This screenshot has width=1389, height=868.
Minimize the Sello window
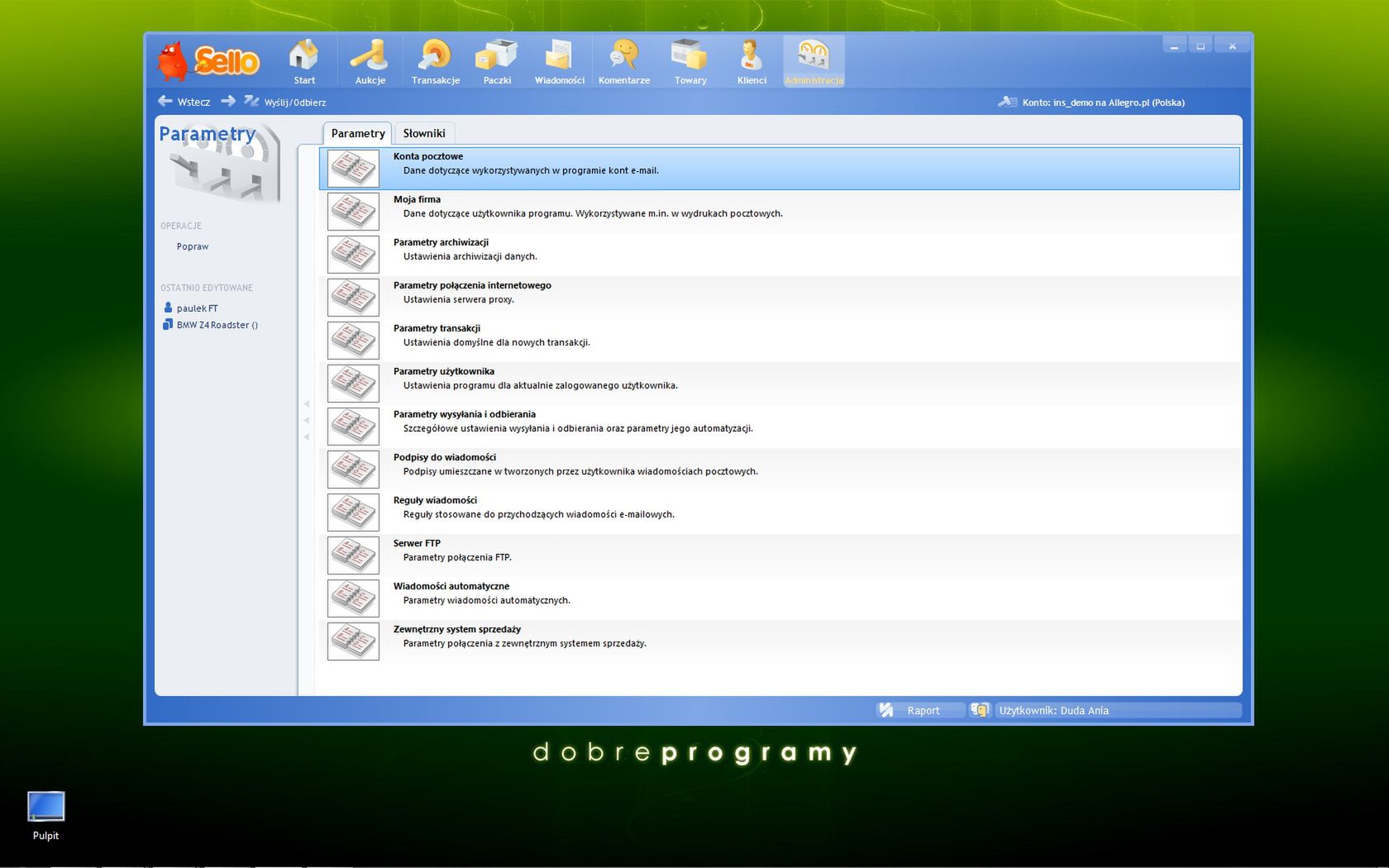coord(1174,45)
